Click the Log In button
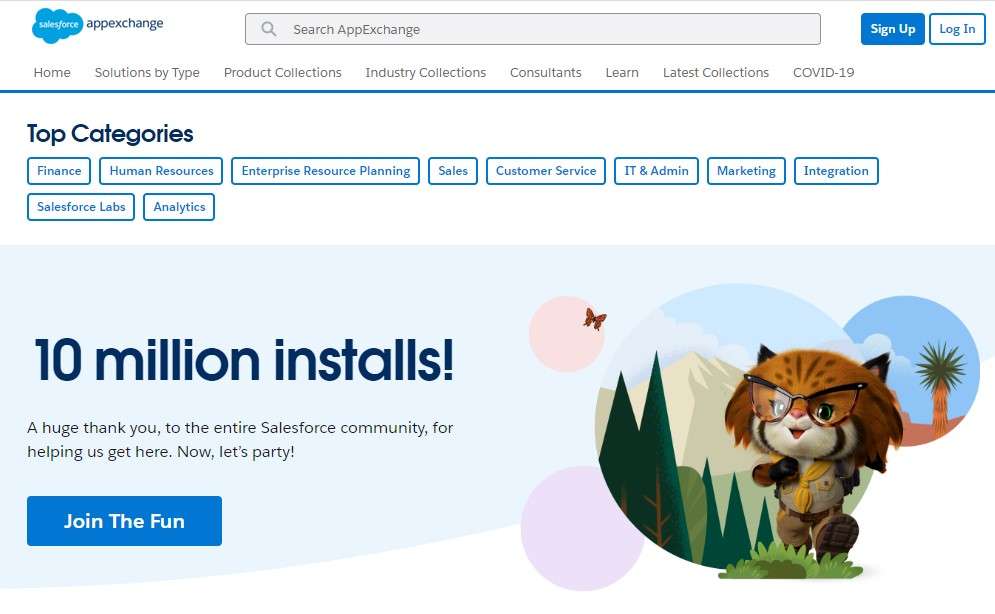 [957, 29]
